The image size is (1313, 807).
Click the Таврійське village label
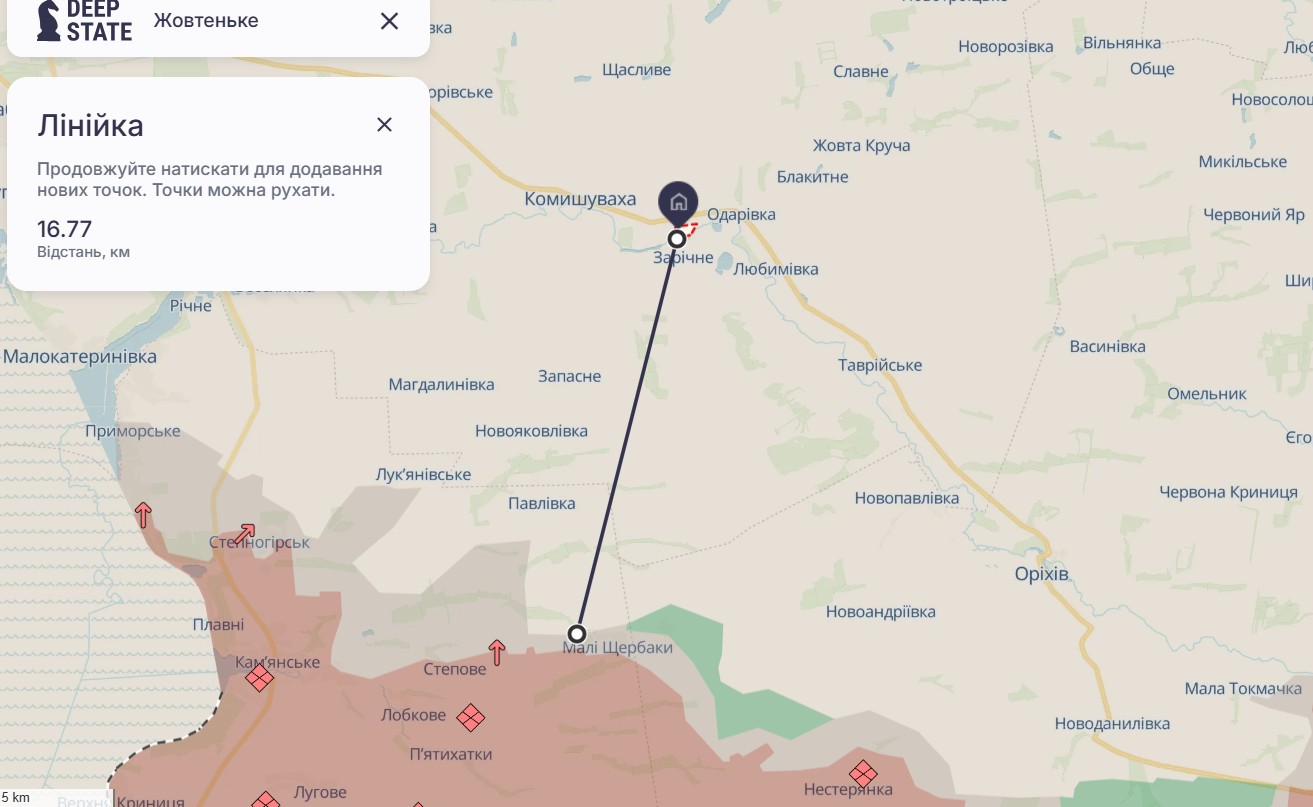[880, 365]
